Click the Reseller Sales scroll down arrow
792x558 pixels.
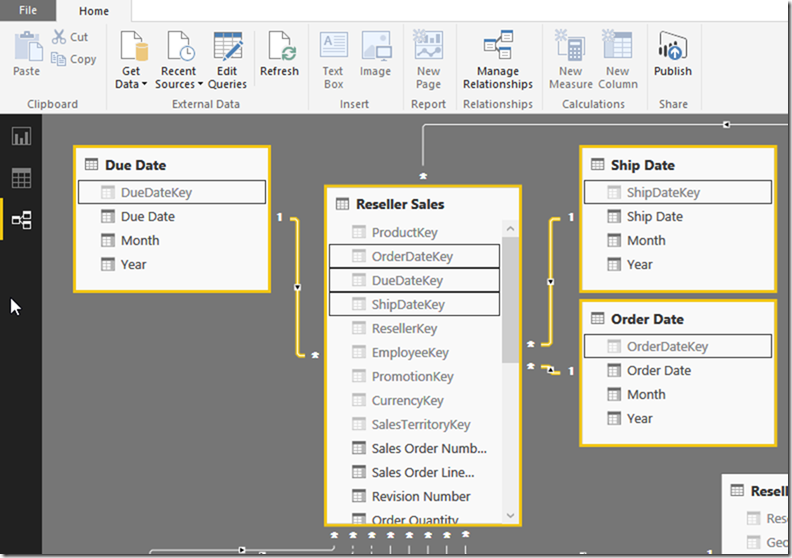click(510, 516)
